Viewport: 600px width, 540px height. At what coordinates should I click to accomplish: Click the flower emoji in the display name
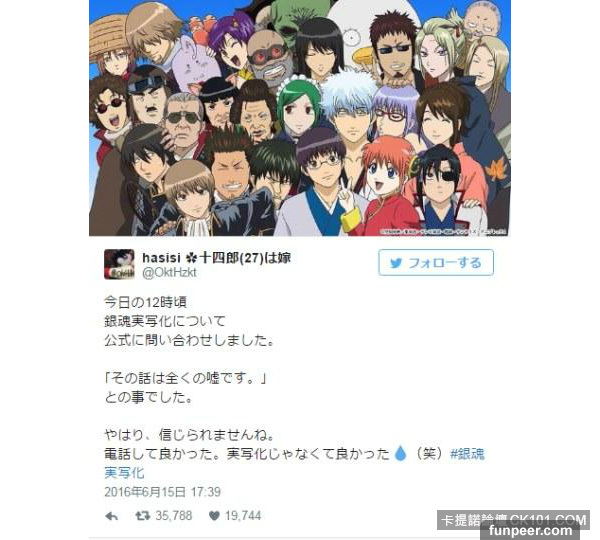(191, 258)
